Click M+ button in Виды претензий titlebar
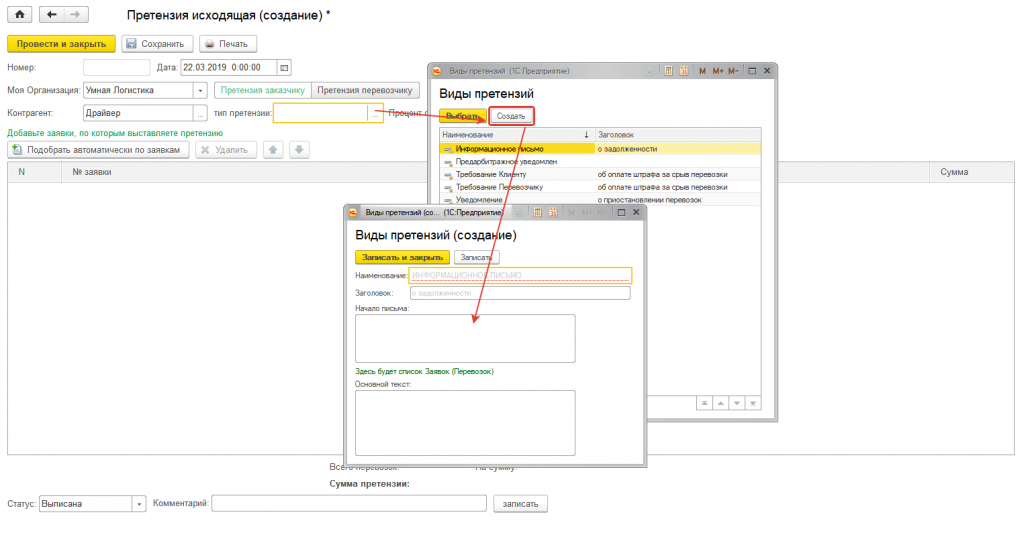This screenshot has height=543, width=1024. coord(718,71)
